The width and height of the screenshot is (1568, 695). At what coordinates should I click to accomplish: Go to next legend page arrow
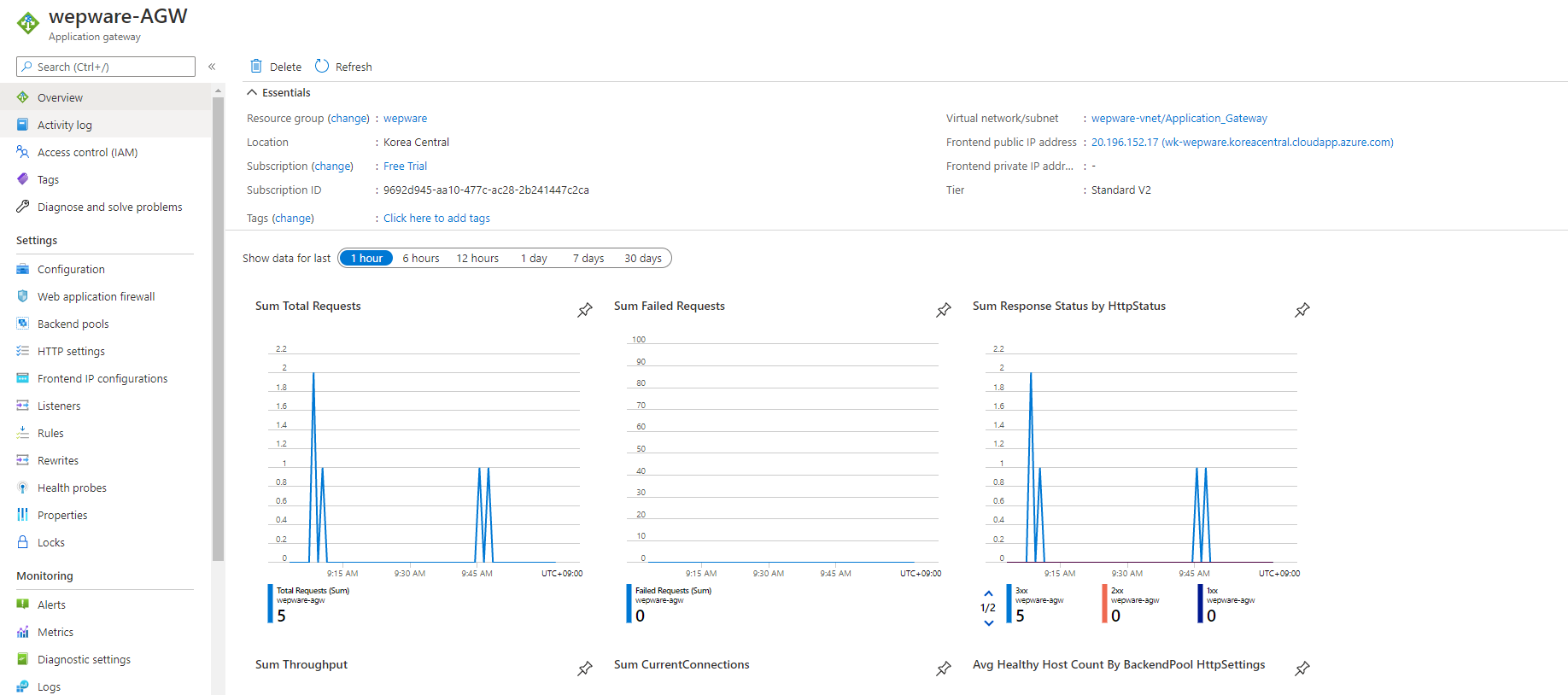coord(988,623)
